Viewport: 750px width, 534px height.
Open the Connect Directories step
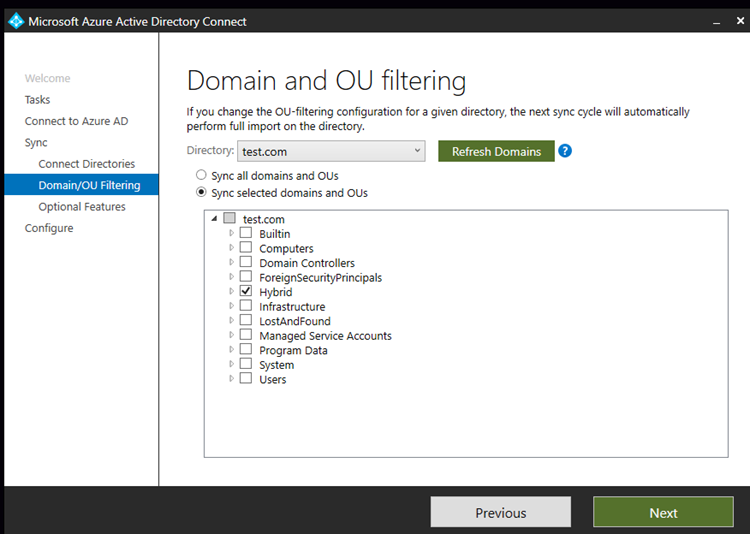[x=87, y=164]
